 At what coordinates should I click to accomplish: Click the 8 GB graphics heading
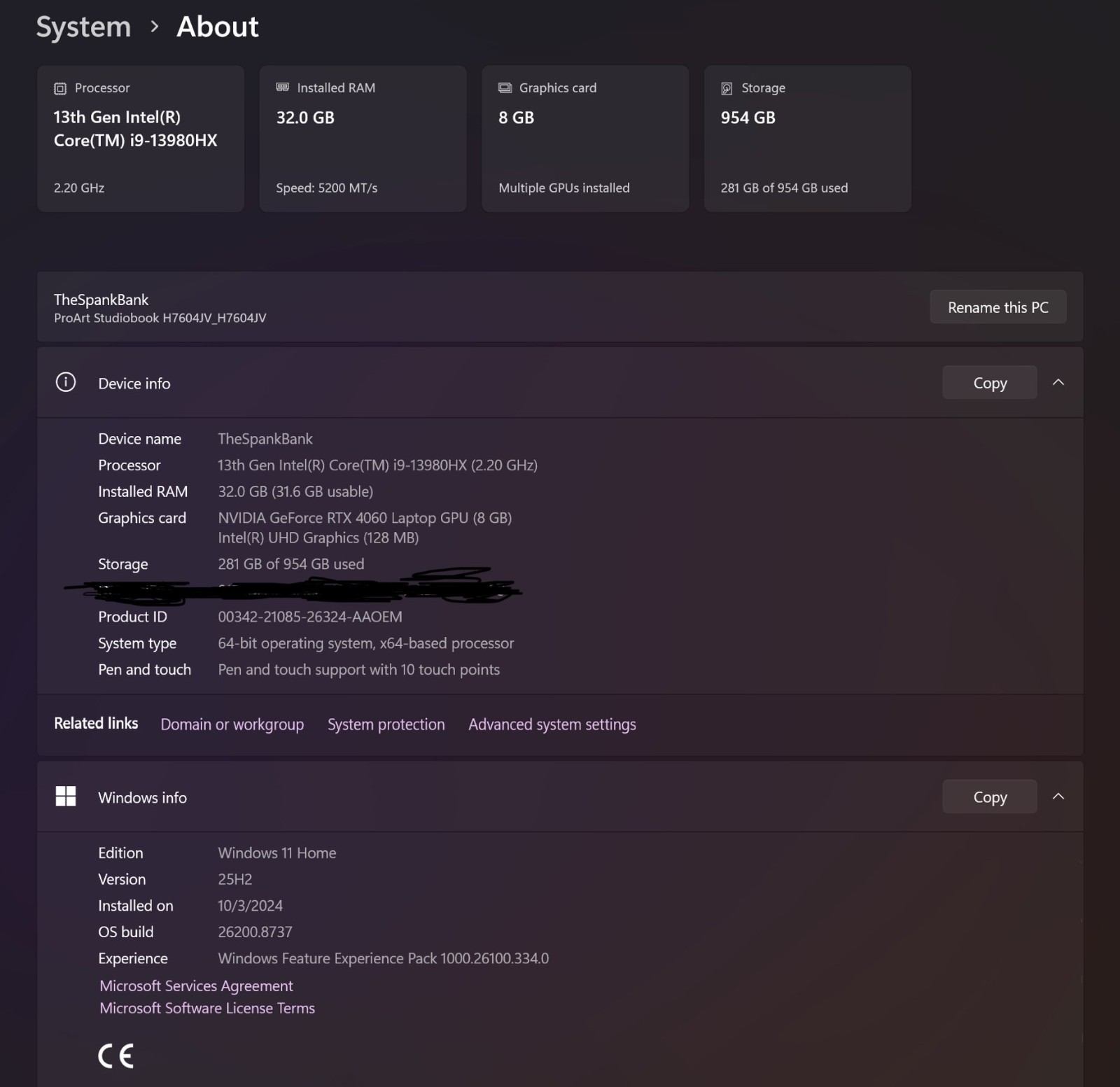point(517,118)
